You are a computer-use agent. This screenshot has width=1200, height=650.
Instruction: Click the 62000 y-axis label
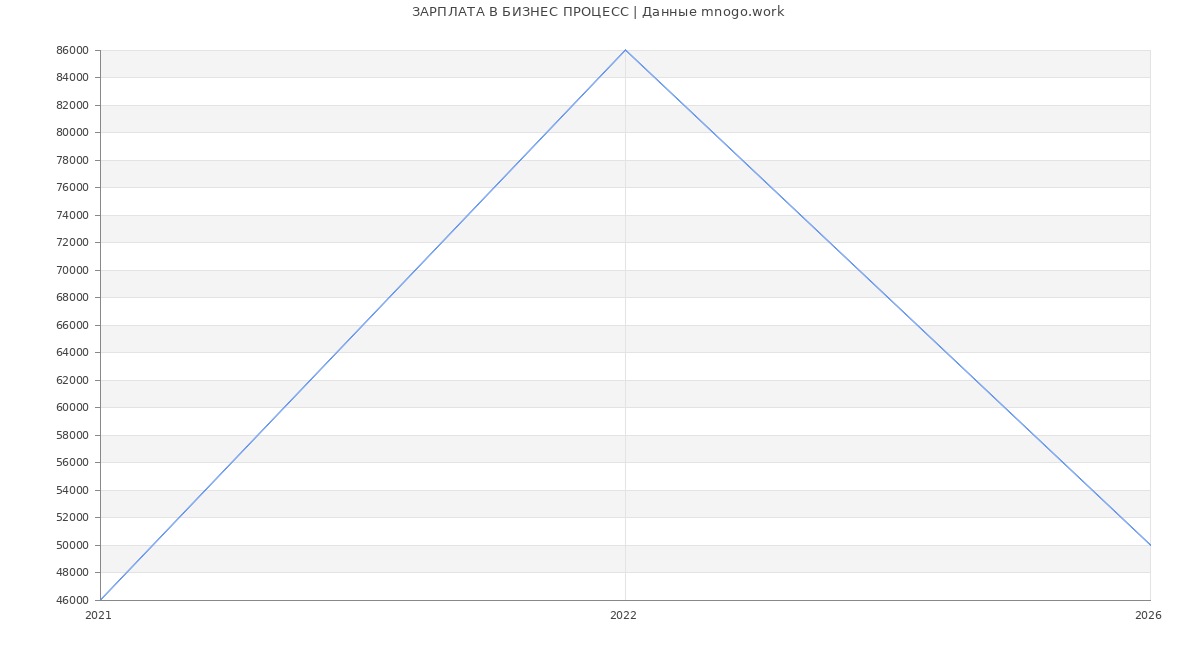[73, 381]
